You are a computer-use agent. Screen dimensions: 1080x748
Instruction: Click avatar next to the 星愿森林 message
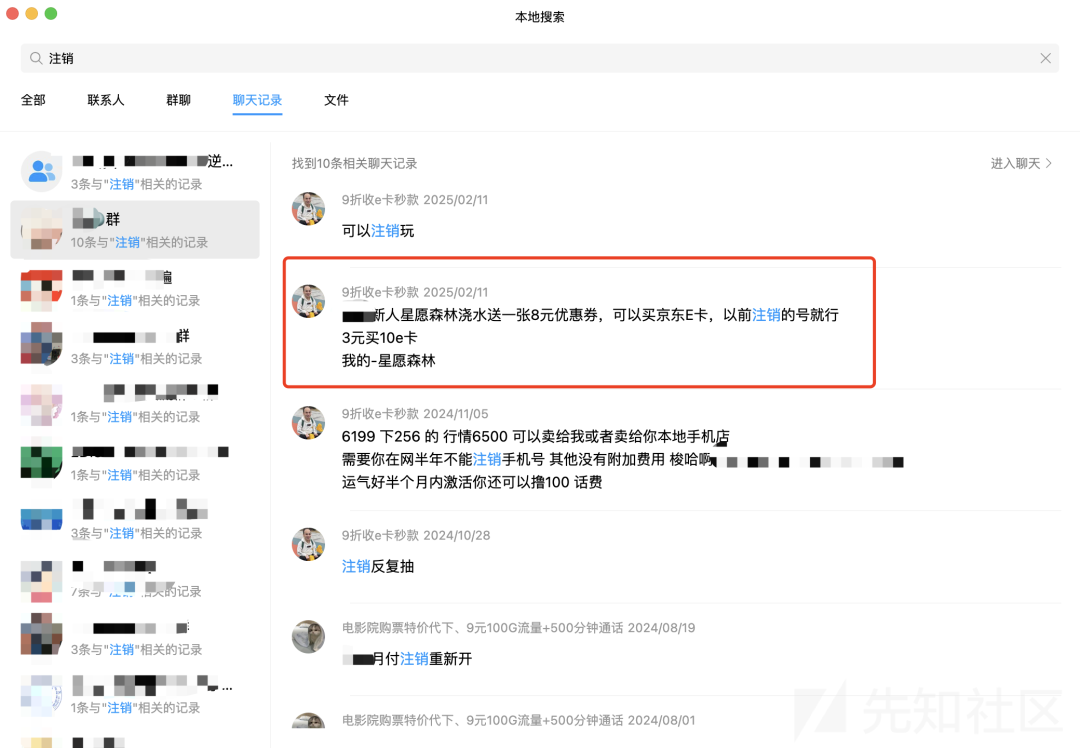pos(308,301)
